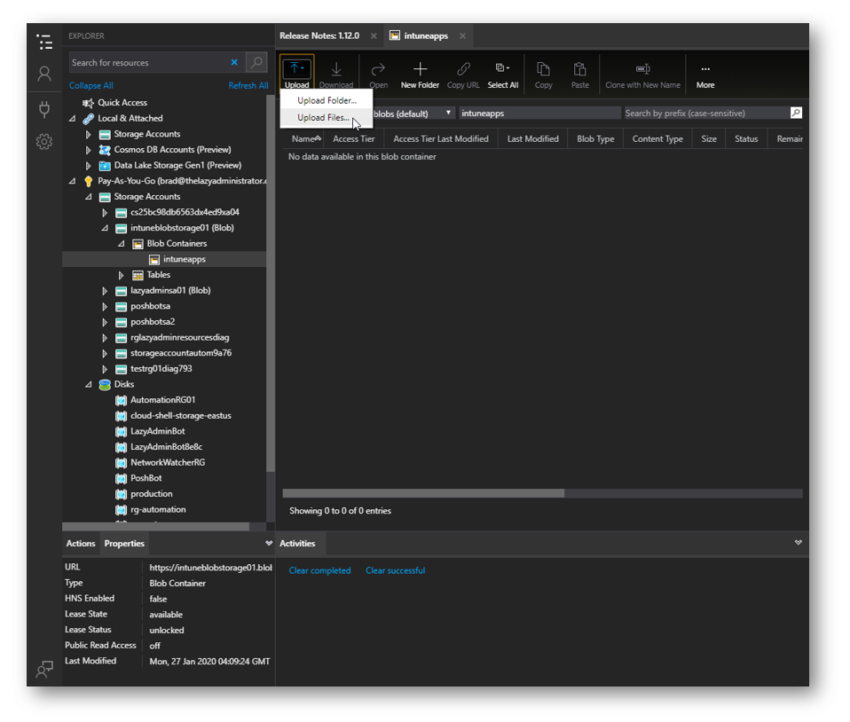
Task: Clear the resource search with the X
Action: (x=234, y=62)
